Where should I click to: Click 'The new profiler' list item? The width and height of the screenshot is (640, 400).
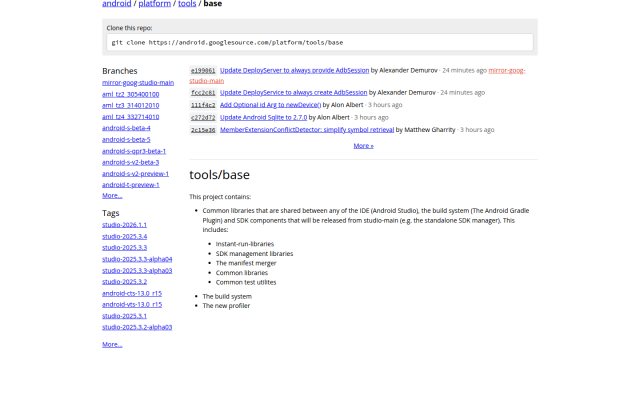pos(226,306)
